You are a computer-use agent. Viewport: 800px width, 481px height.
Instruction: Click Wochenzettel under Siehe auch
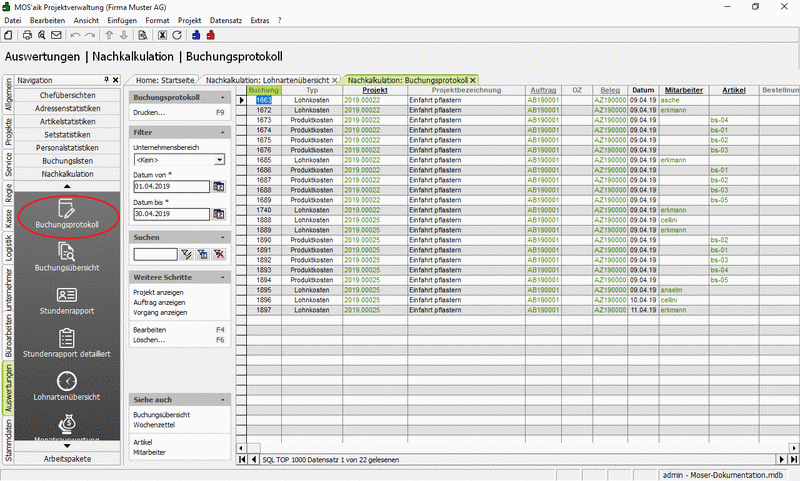pyautogui.click(x=154, y=425)
